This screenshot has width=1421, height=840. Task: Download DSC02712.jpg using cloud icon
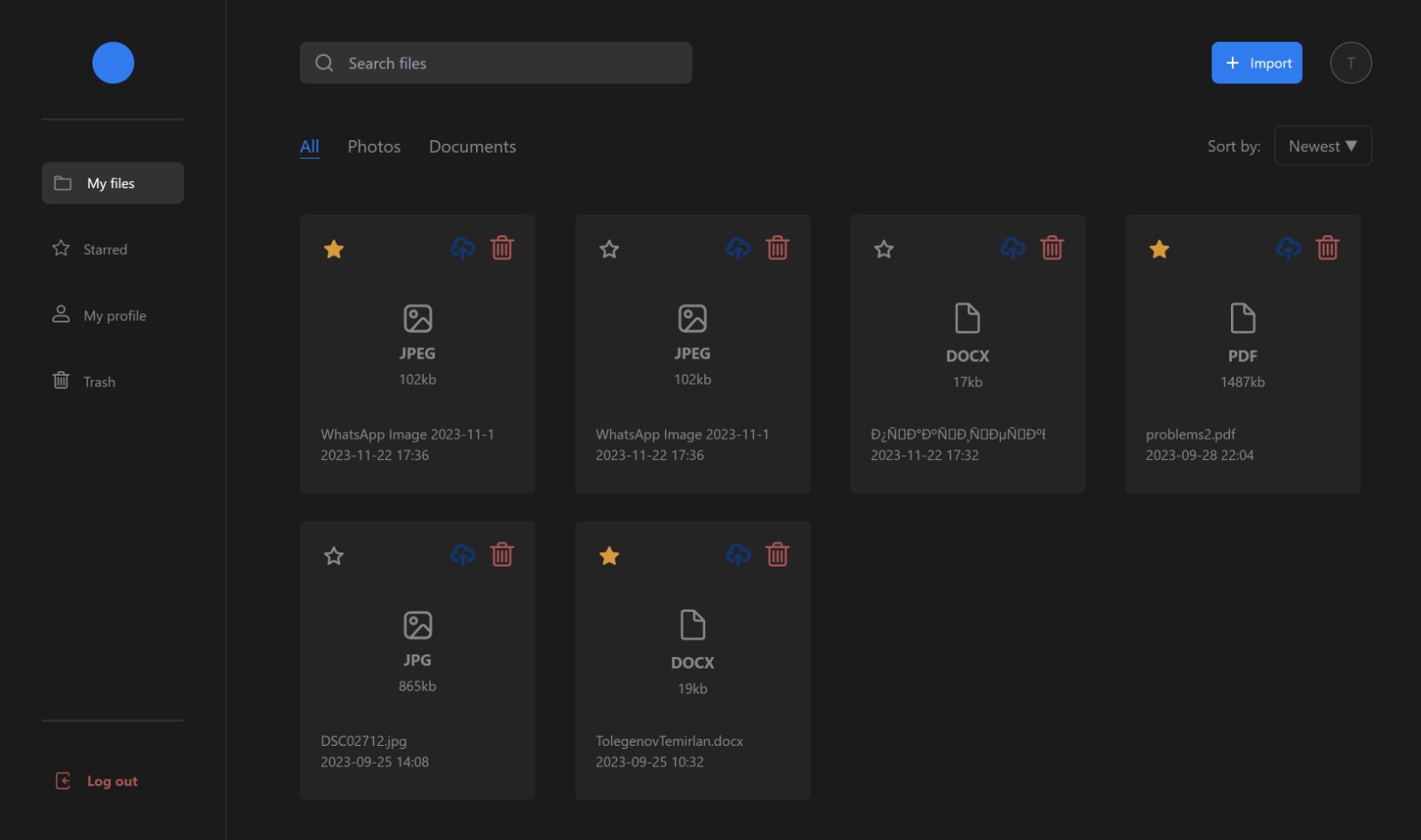tap(463, 555)
